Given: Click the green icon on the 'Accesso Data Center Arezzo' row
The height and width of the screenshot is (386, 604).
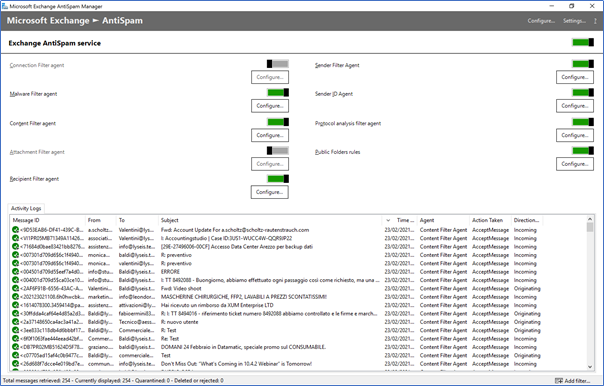Looking at the screenshot, I should point(15,247).
